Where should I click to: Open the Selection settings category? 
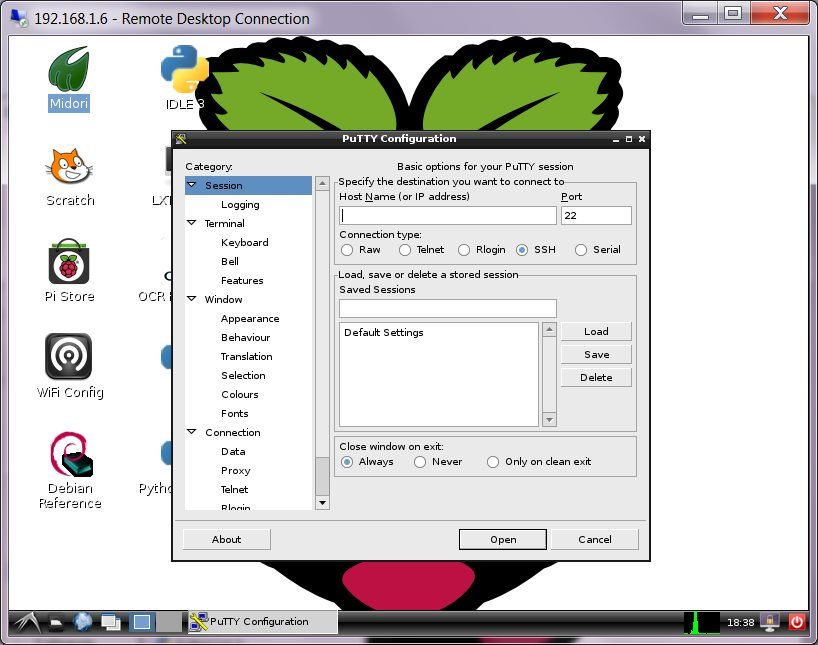(x=243, y=376)
